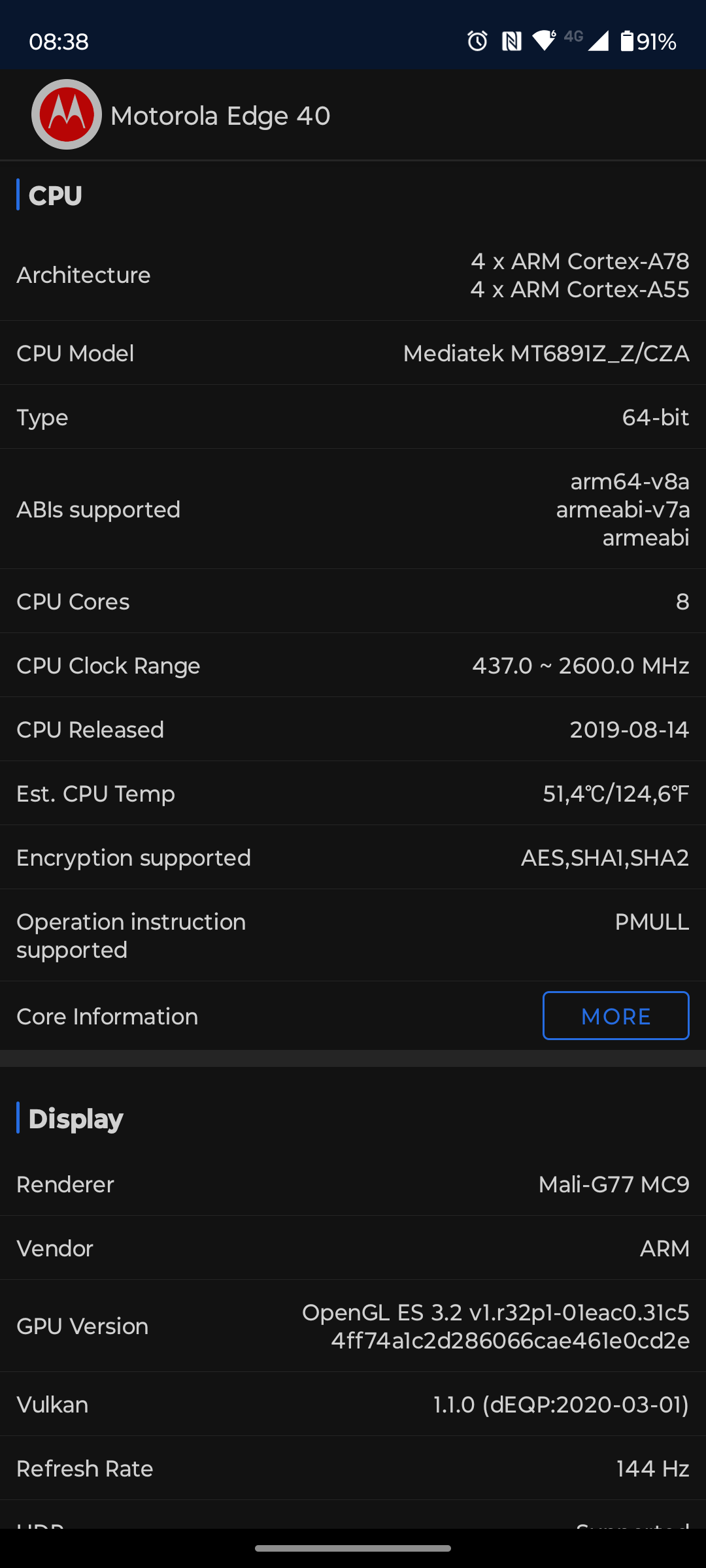Tap the status bar clock time

tap(59, 42)
